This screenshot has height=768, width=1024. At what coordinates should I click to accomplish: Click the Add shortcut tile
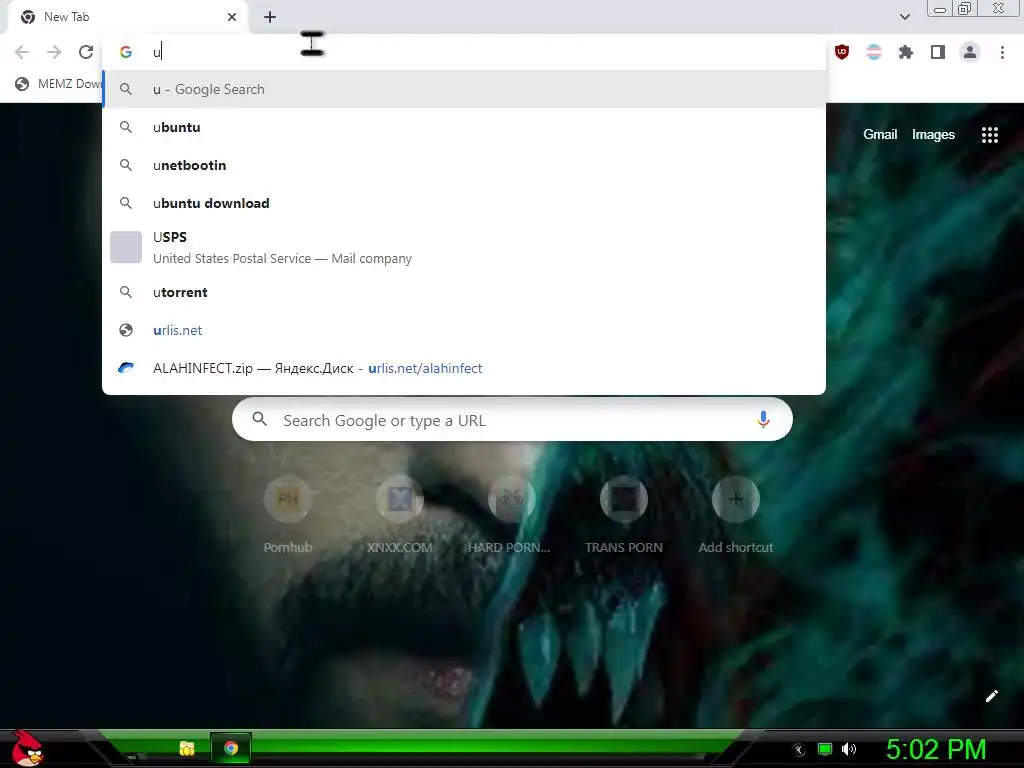click(x=735, y=516)
